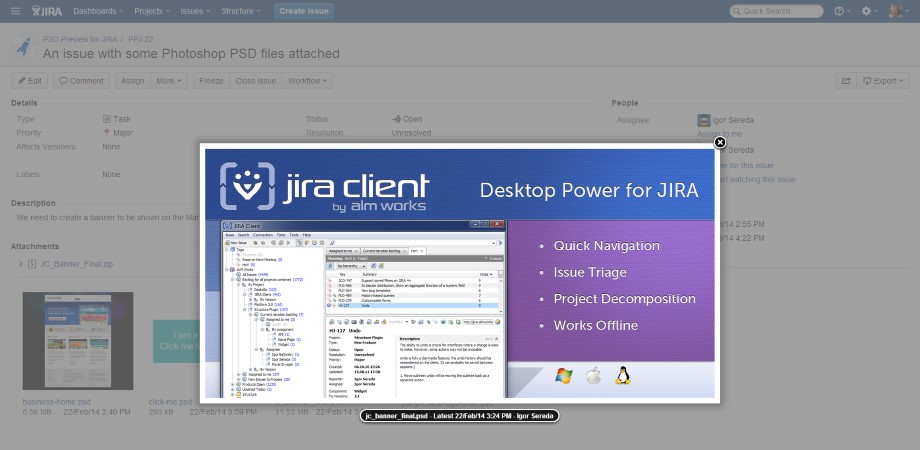Image resolution: width=920 pixels, height=450 pixels.
Task: Click the Assign button
Action: click(133, 81)
